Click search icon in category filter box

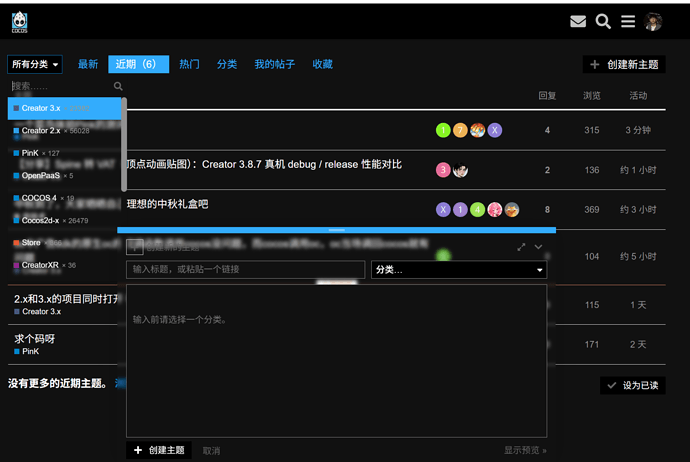click(x=118, y=86)
